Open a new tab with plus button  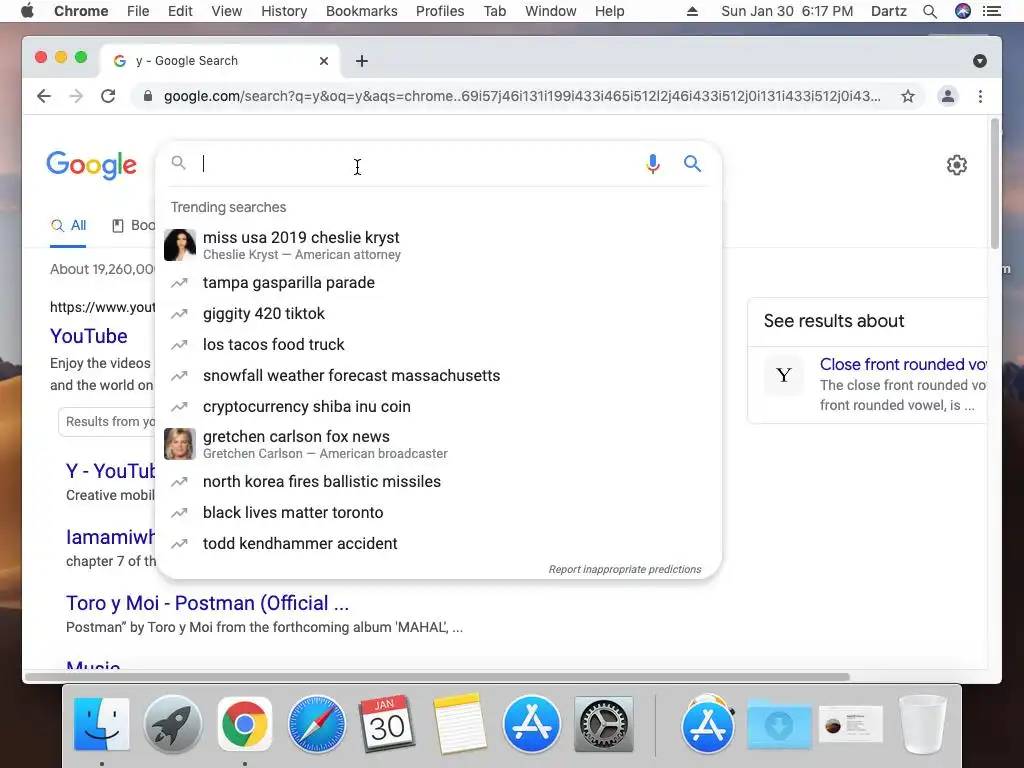pyautogui.click(x=362, y=61)
